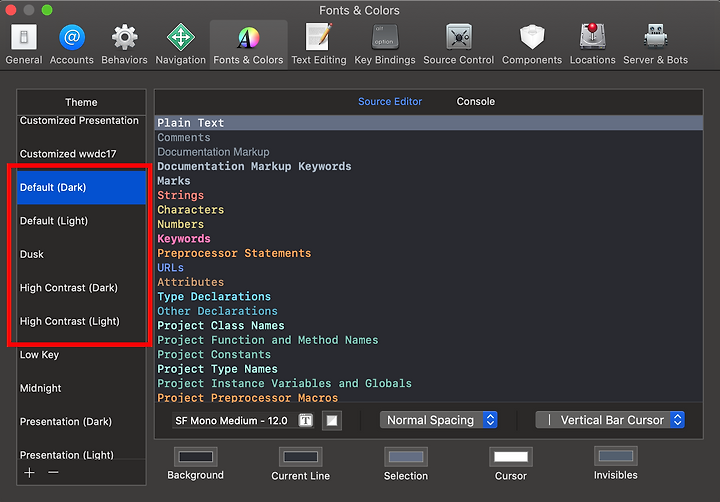Select the Plain Text syntax row

point(429,123)
